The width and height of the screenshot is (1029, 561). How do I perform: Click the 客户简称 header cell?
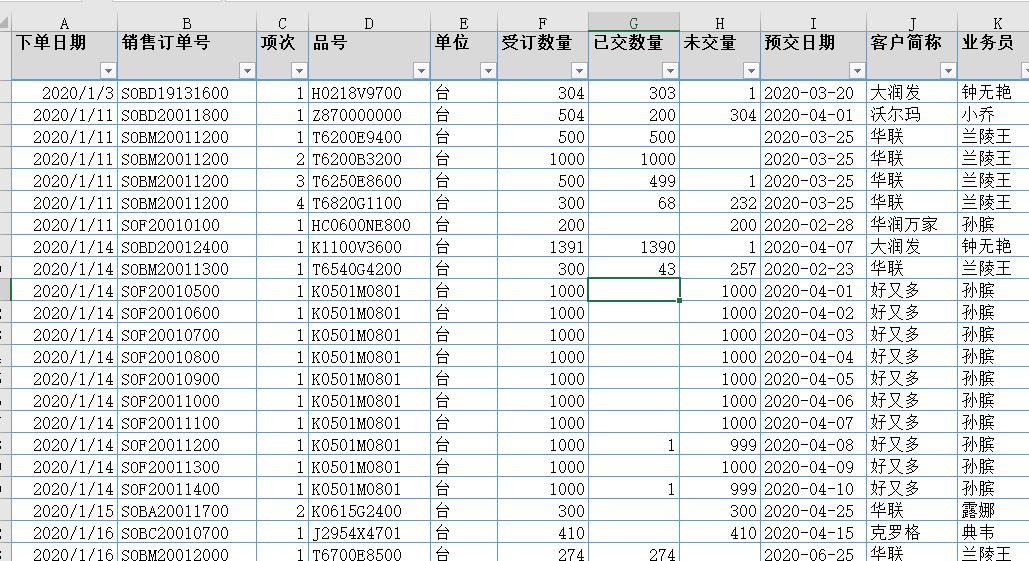[912, 55]
